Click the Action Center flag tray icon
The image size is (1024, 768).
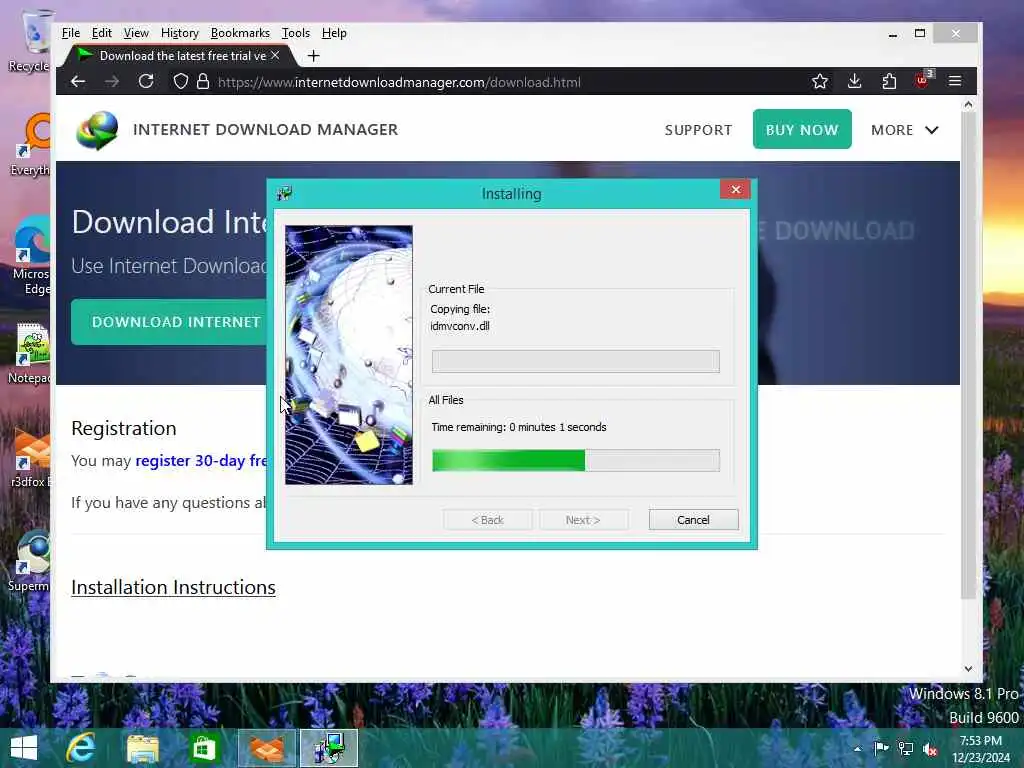click(881, 748)
